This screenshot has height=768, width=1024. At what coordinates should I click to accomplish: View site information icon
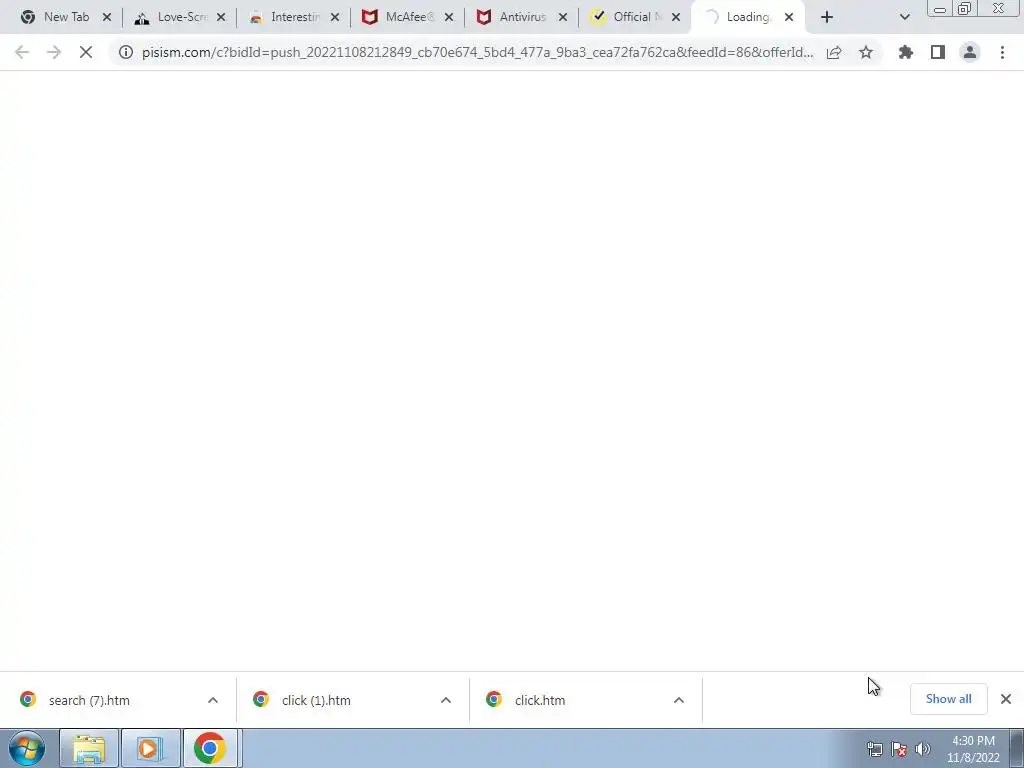click(126, 52)
